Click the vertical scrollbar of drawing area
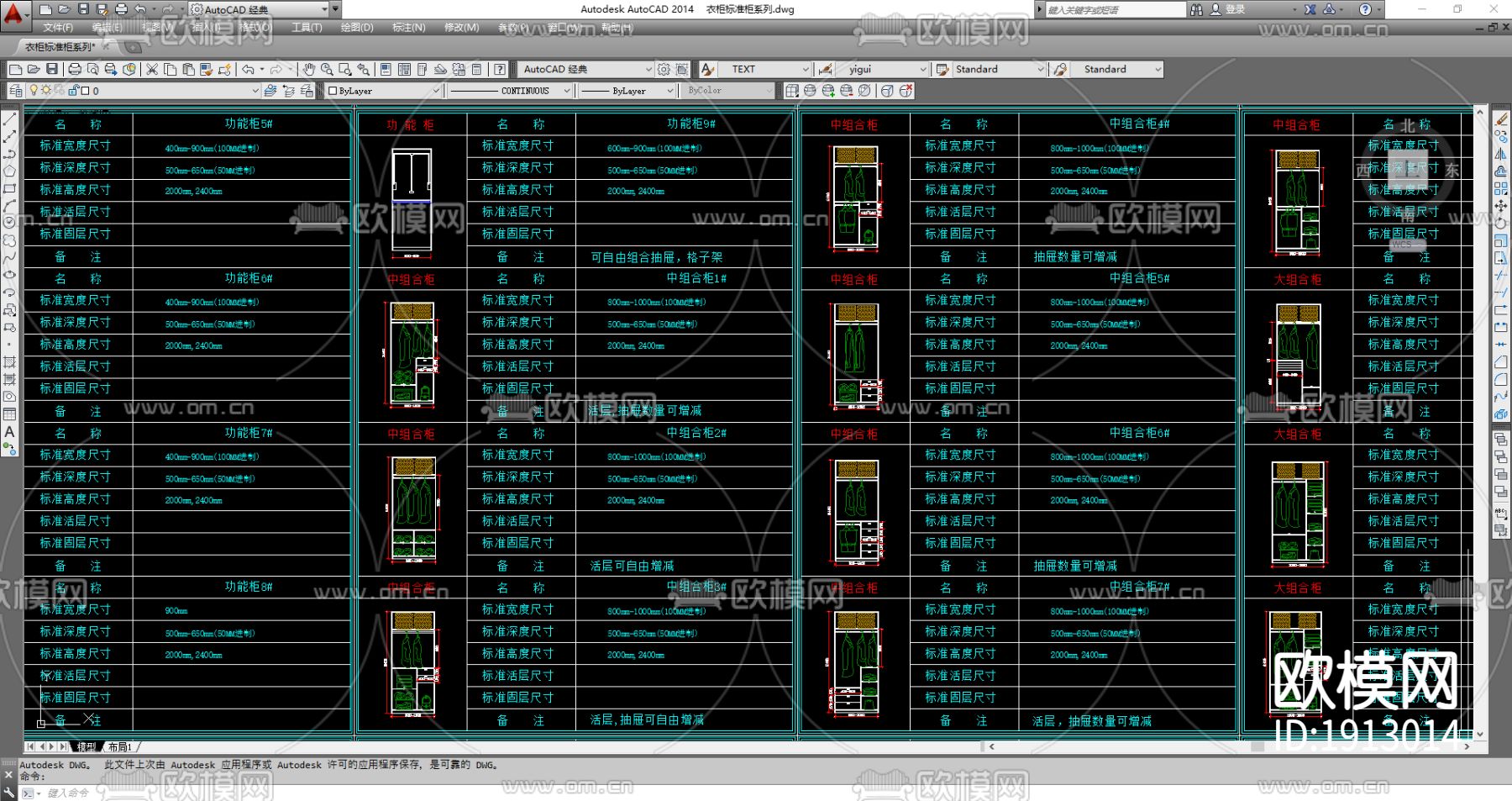 click(x=1480, y=422)
